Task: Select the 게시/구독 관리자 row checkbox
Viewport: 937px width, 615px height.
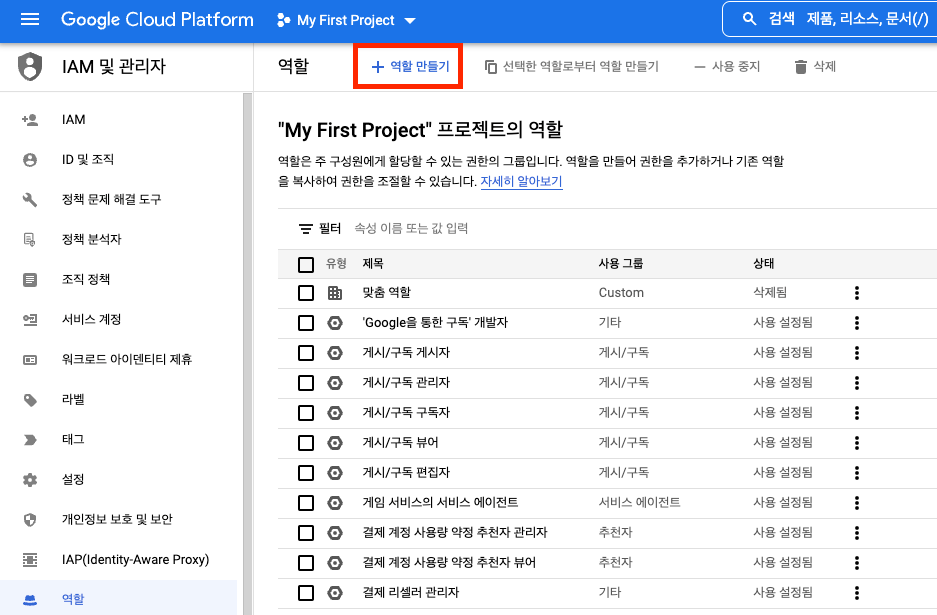Action: [306, 383]
